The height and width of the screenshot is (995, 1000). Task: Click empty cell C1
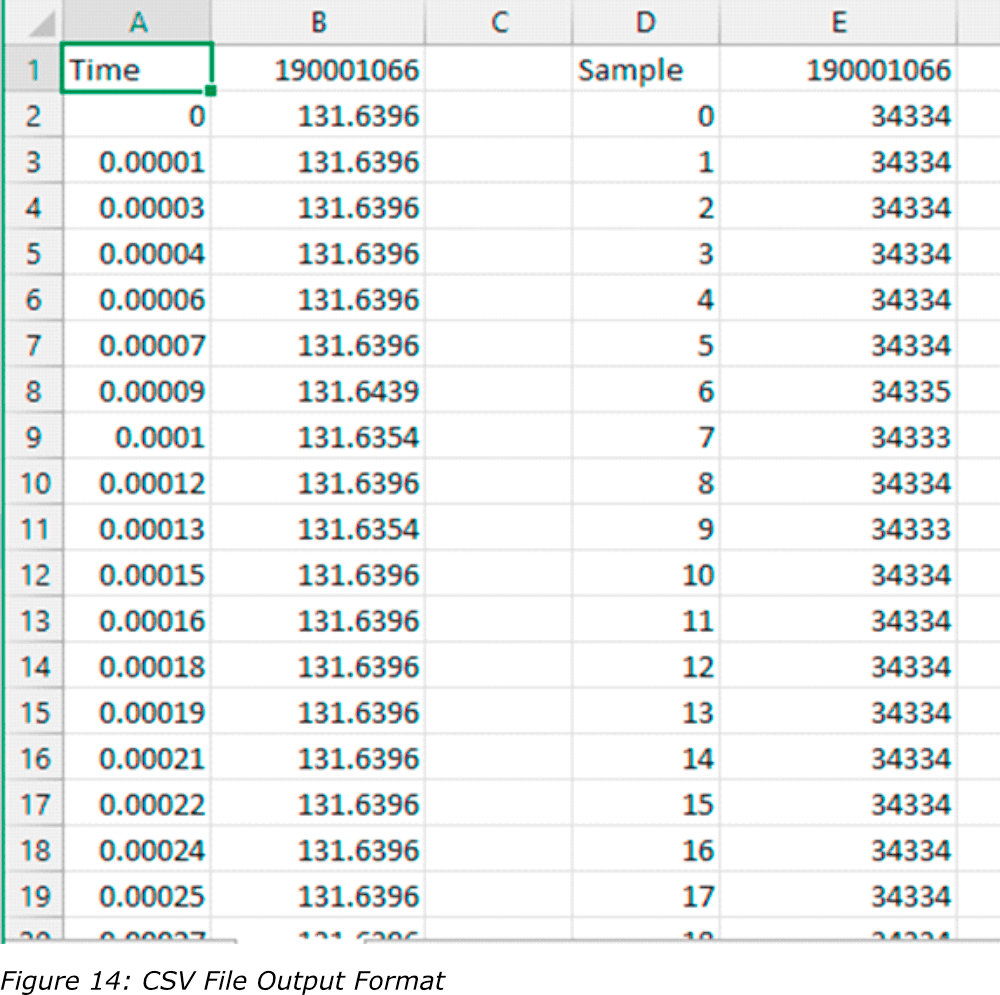[x=499, y=69]
